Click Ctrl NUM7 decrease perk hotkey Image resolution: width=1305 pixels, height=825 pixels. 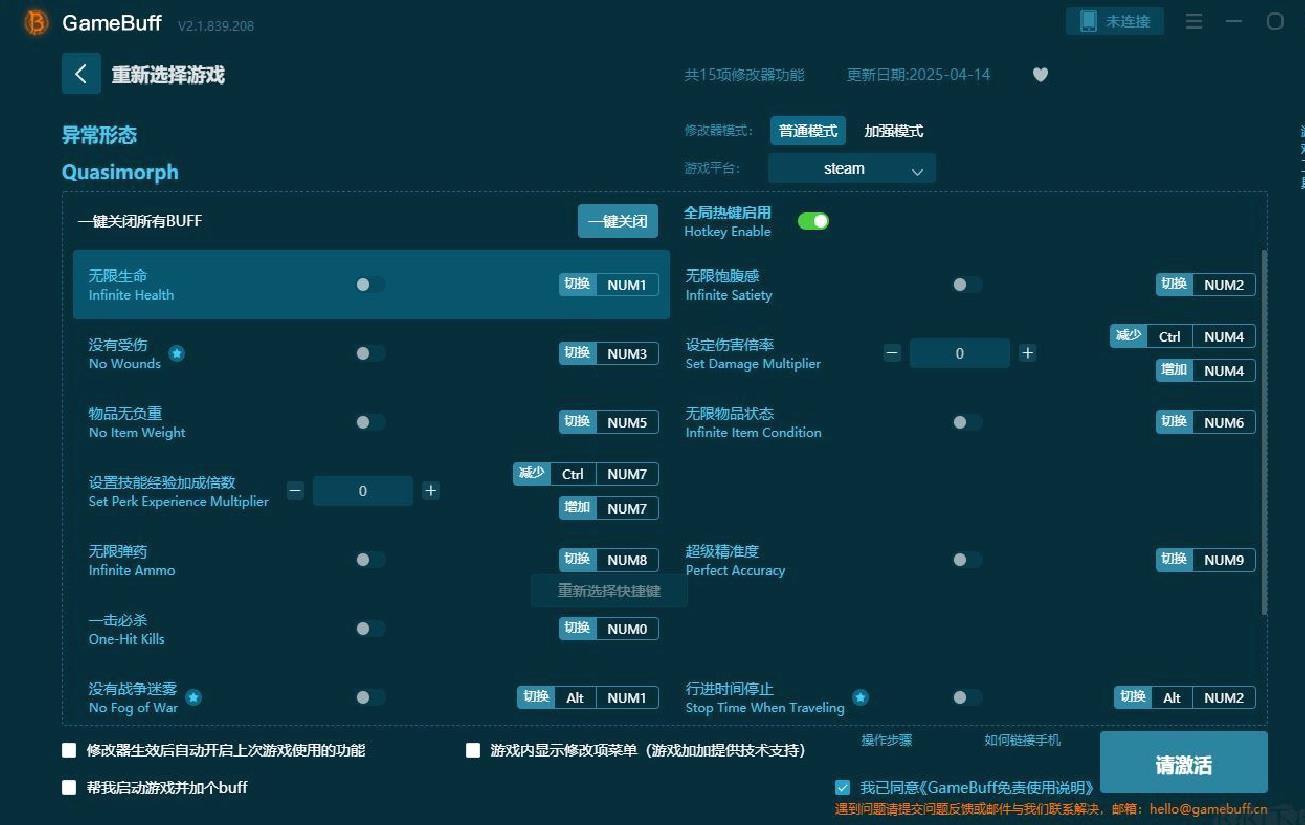pos(586,473)
